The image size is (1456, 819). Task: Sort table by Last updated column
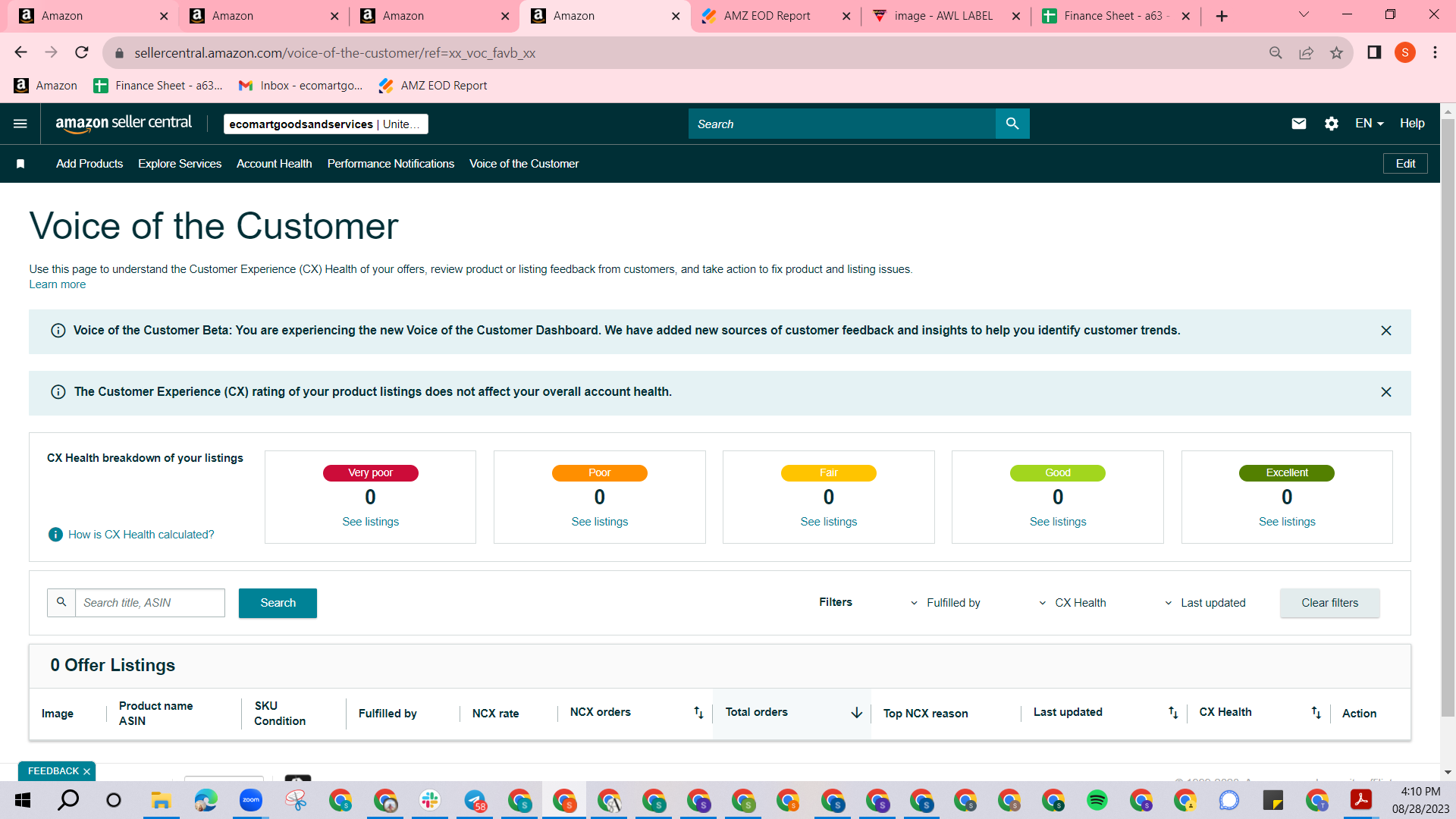coord(1173,713)
